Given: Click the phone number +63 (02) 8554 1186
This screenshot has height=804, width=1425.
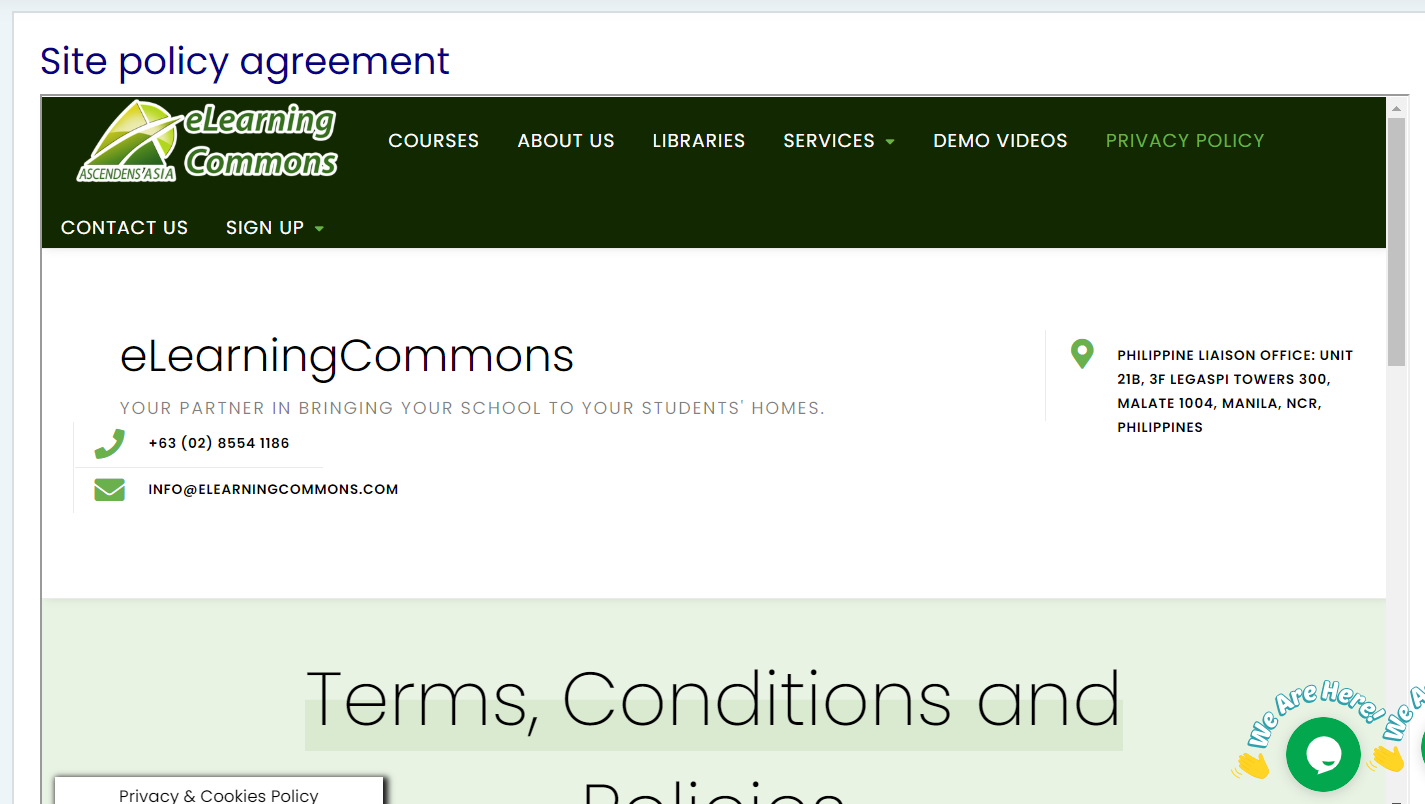Looking at the screenshot, I should [219, 443].
